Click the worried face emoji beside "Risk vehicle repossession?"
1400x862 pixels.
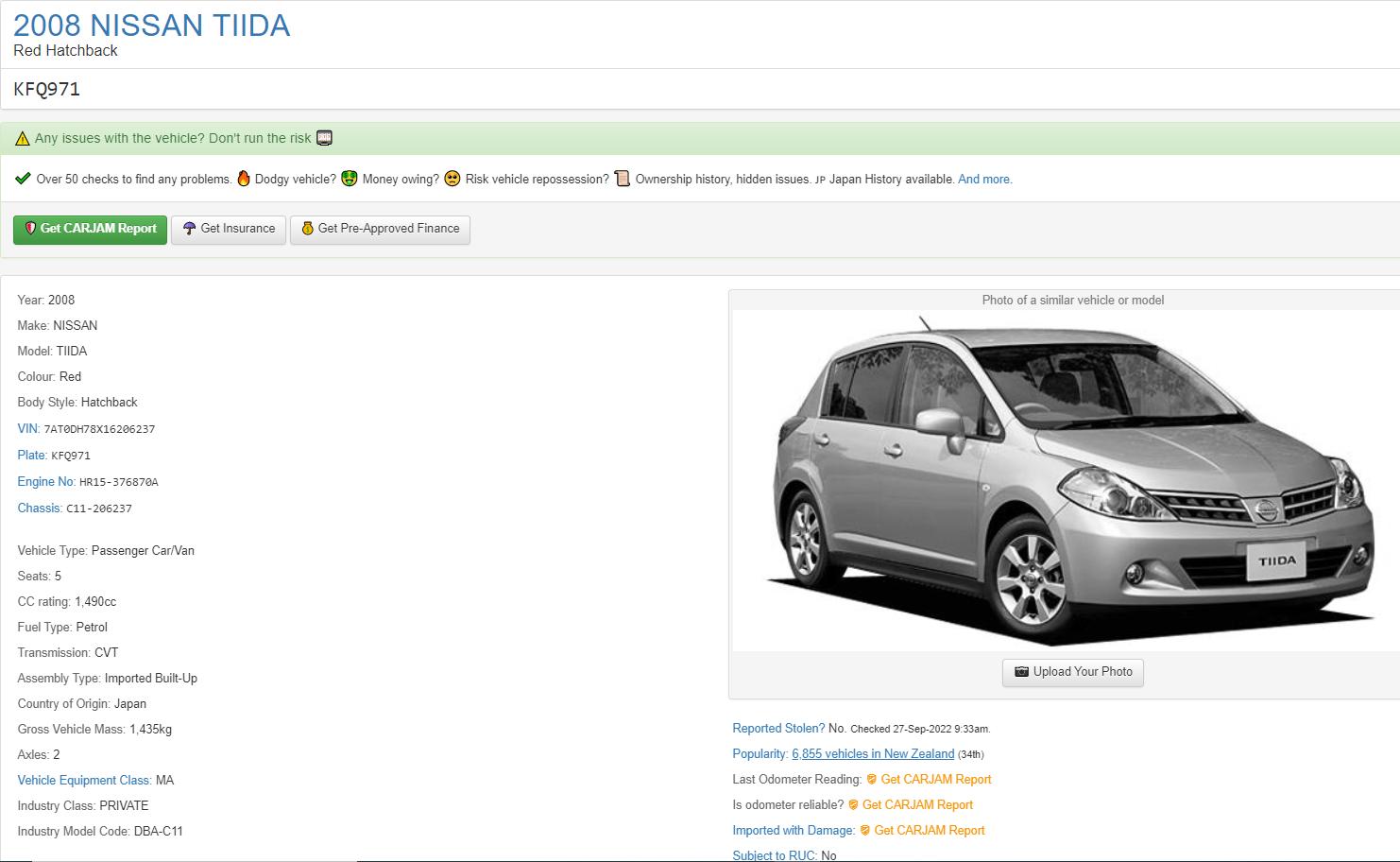pyautogui.click(x=452, y=179)
